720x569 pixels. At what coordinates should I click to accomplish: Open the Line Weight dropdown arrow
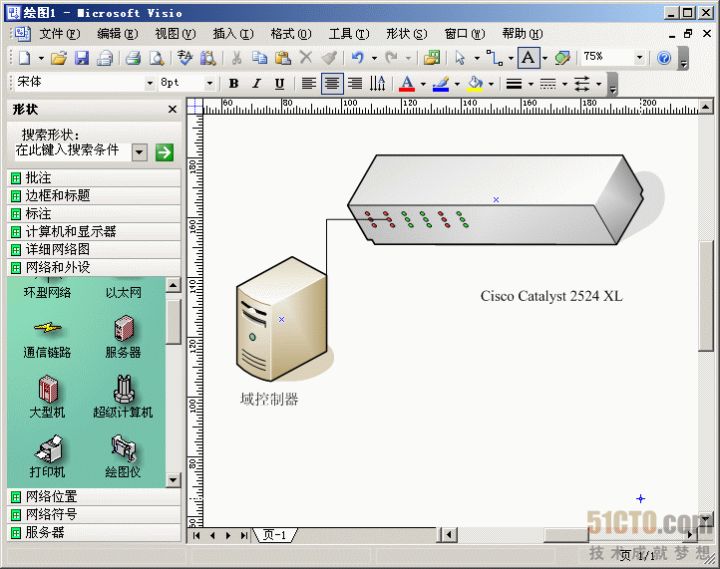click(x=531, y=84)
